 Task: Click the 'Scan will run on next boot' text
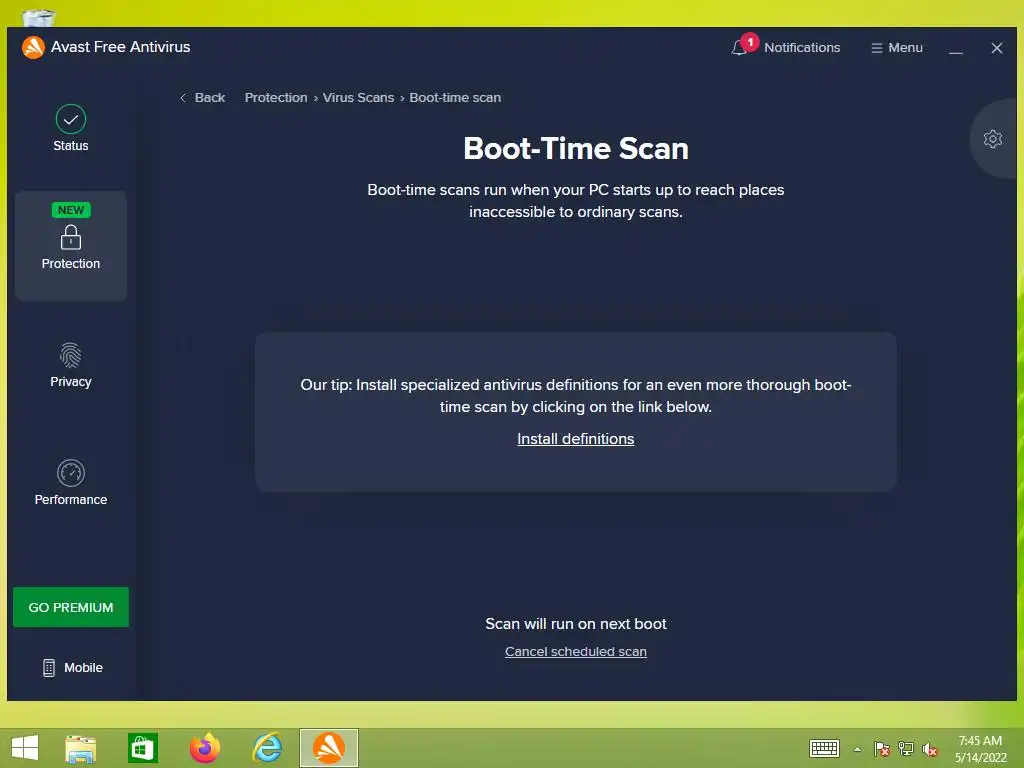coord(575,624)
